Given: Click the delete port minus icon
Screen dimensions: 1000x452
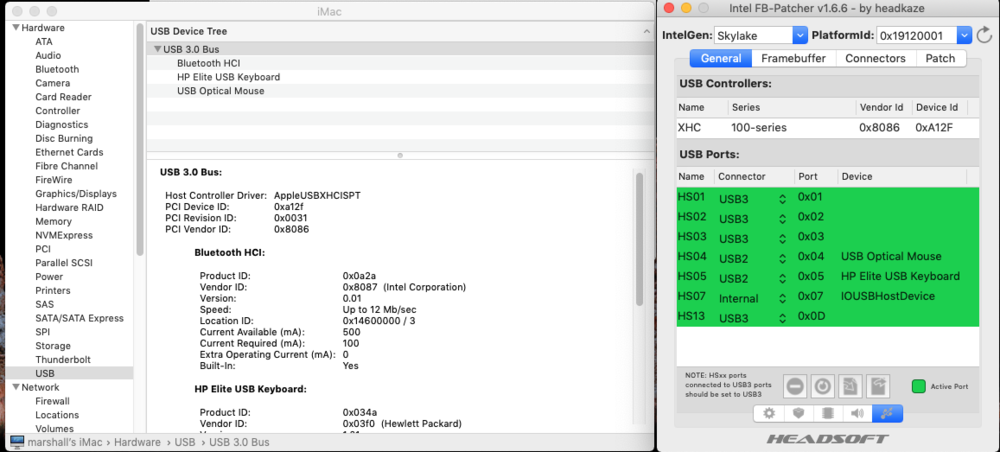Looking at the screenshot, I should (x=795, y=385).
